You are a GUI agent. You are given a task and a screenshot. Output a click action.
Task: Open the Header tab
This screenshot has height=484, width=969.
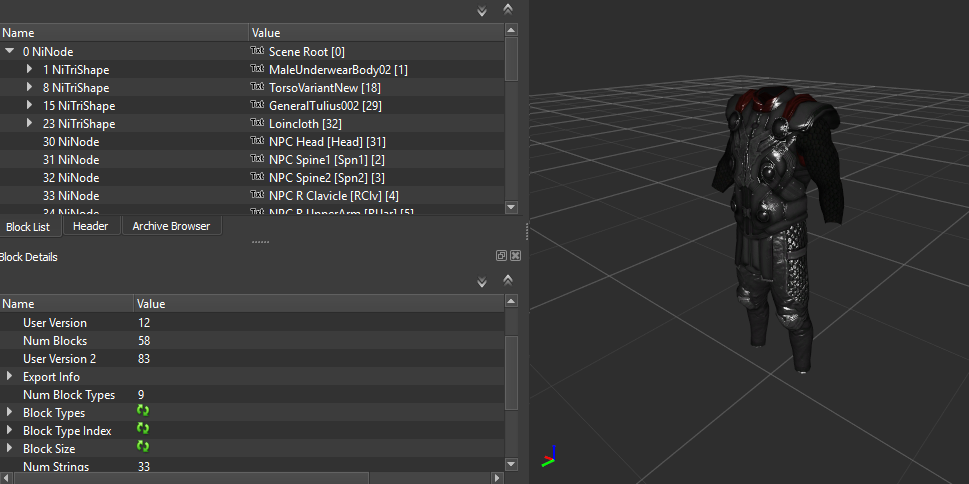[90, 226]
